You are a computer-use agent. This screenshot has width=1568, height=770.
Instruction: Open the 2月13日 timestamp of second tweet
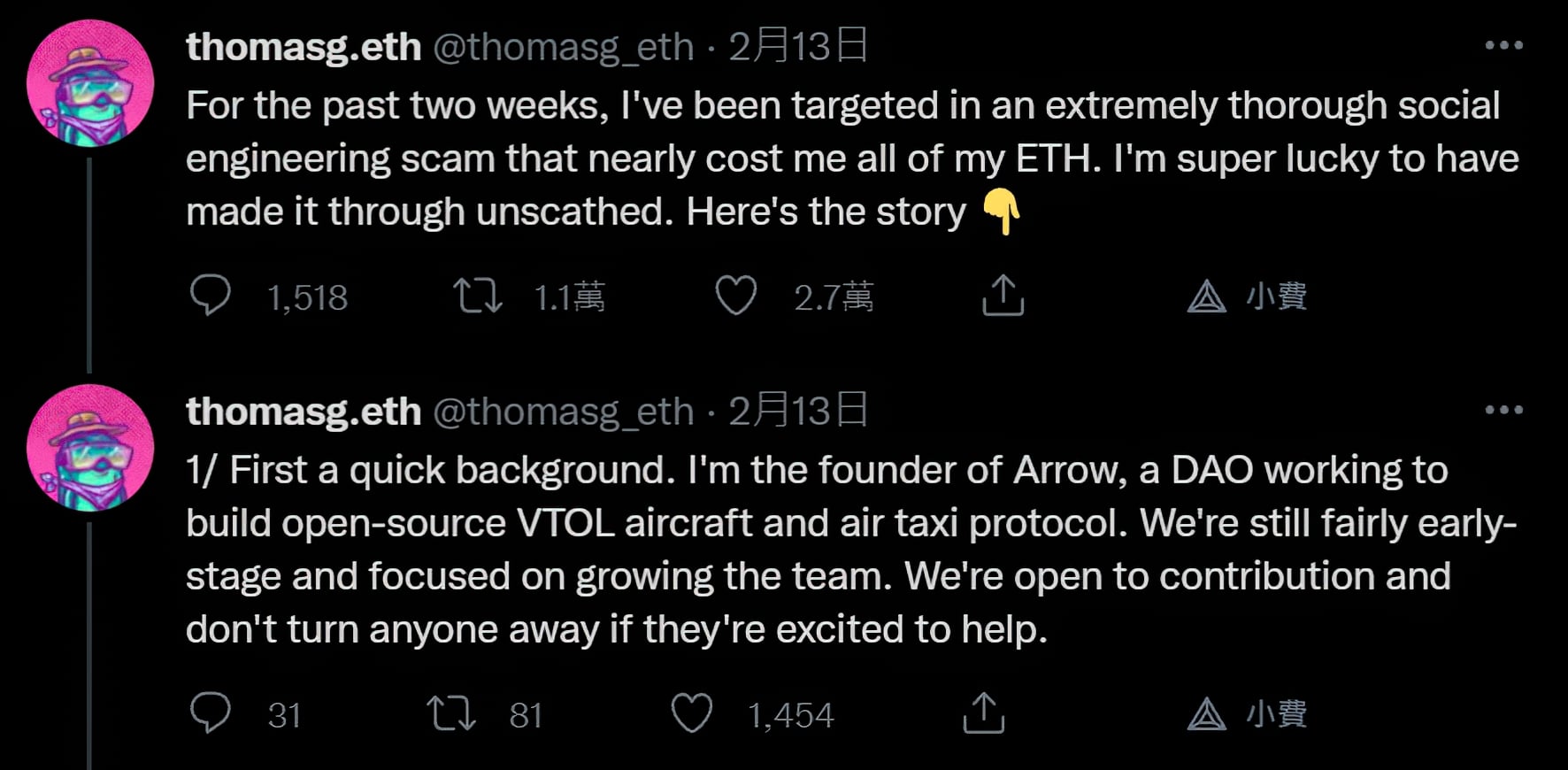(x=797, y=411)
